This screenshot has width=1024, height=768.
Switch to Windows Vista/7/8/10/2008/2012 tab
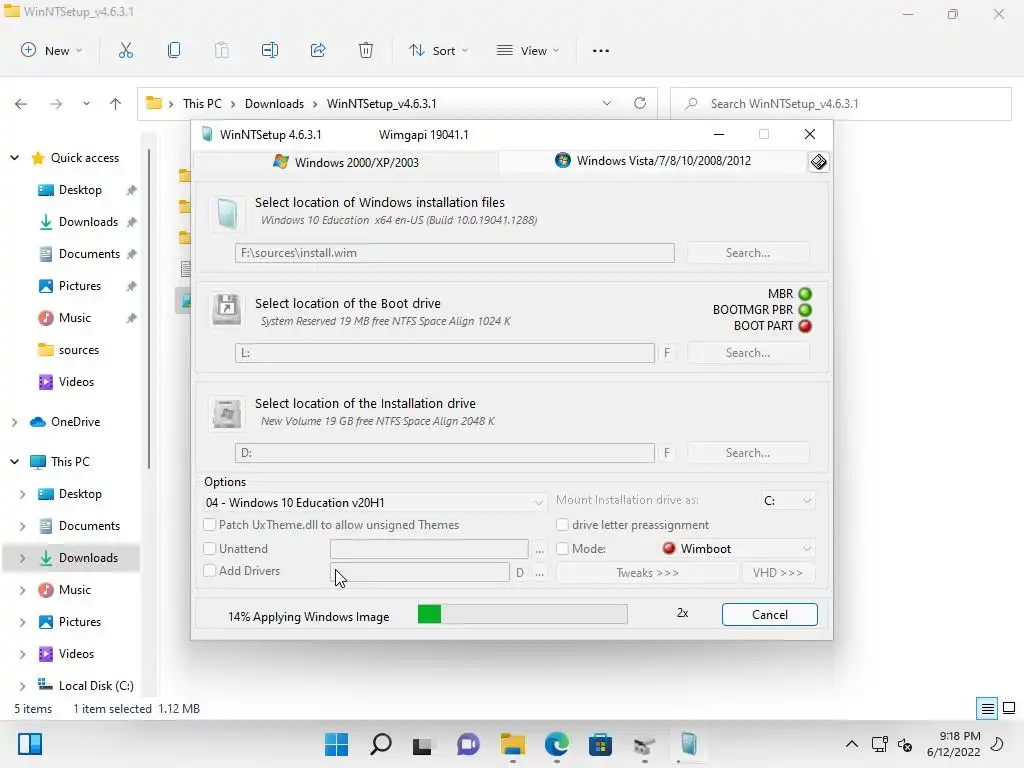[x=653, y=161]
